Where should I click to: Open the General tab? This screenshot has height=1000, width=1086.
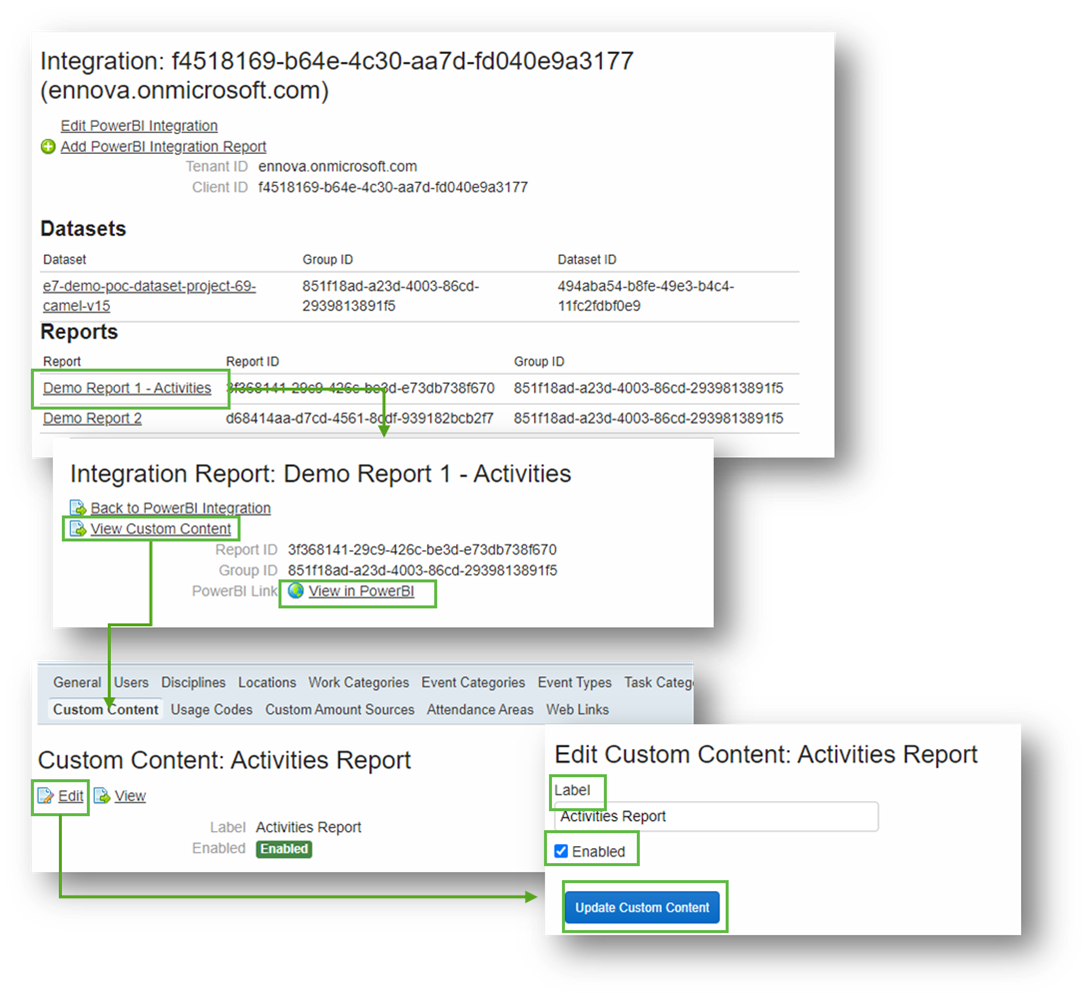77,683
